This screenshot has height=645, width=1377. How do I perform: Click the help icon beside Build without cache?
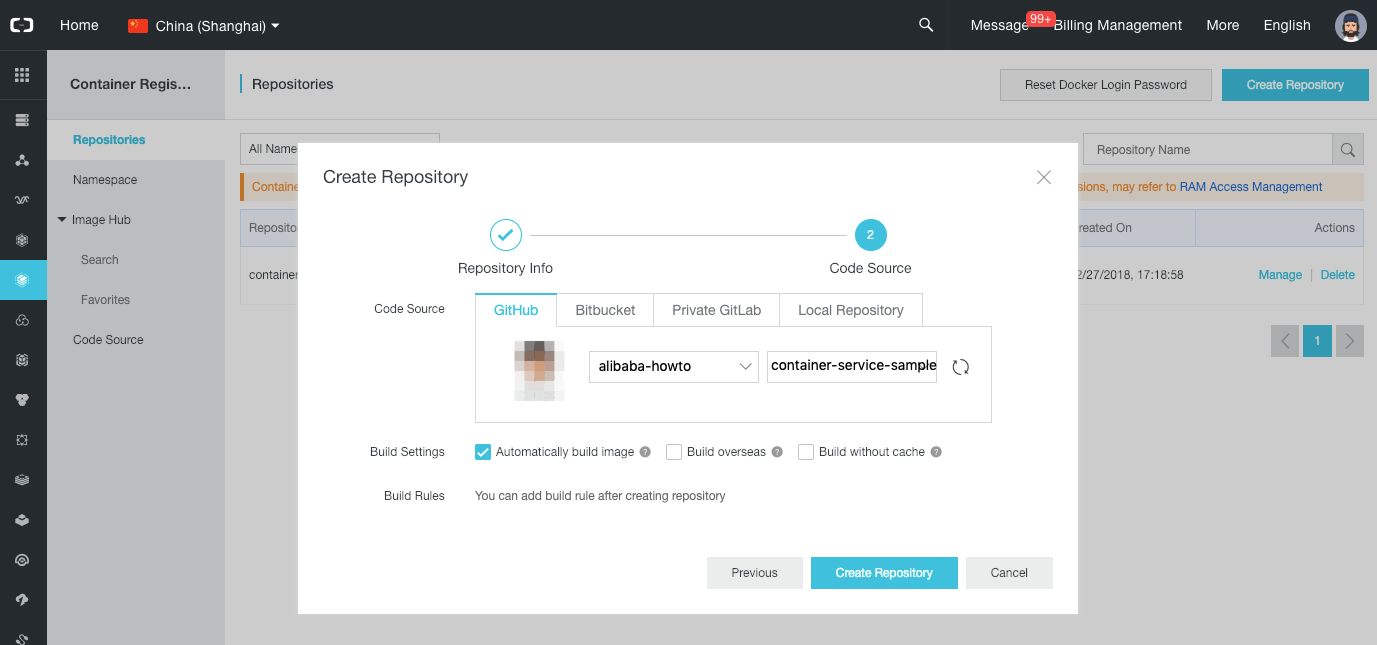[936, 452]
